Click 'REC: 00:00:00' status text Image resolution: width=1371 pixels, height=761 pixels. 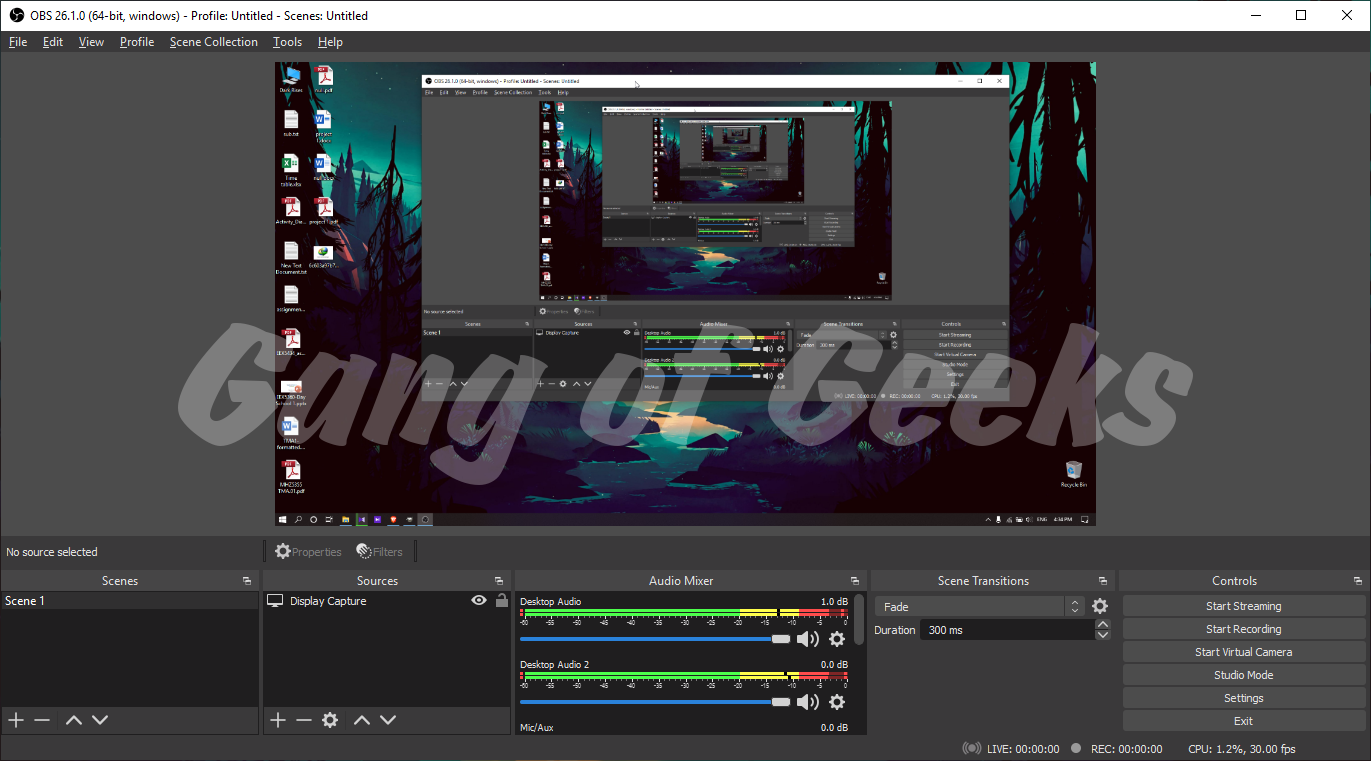pyautogui.click(x=1126, y=748)
